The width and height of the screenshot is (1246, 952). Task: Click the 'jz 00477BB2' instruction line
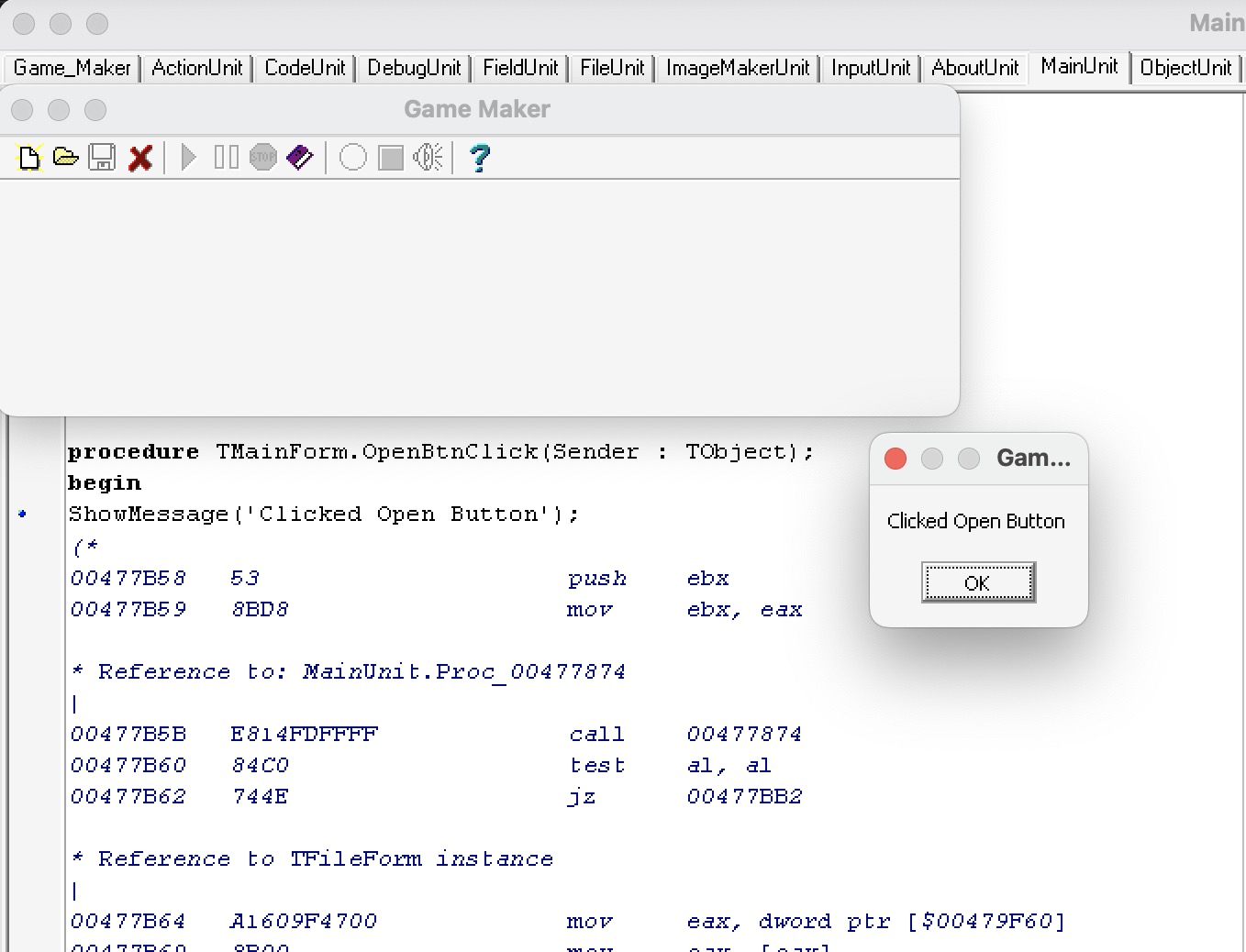437,797
